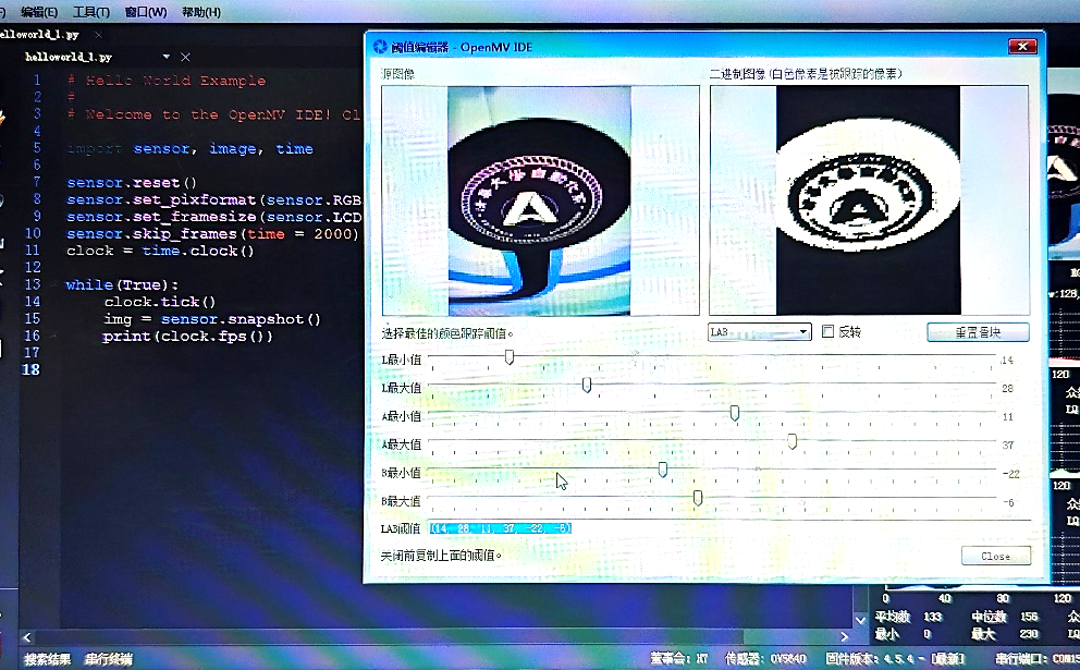Click the A最大值 value 37

click(x=1007, y=445)
